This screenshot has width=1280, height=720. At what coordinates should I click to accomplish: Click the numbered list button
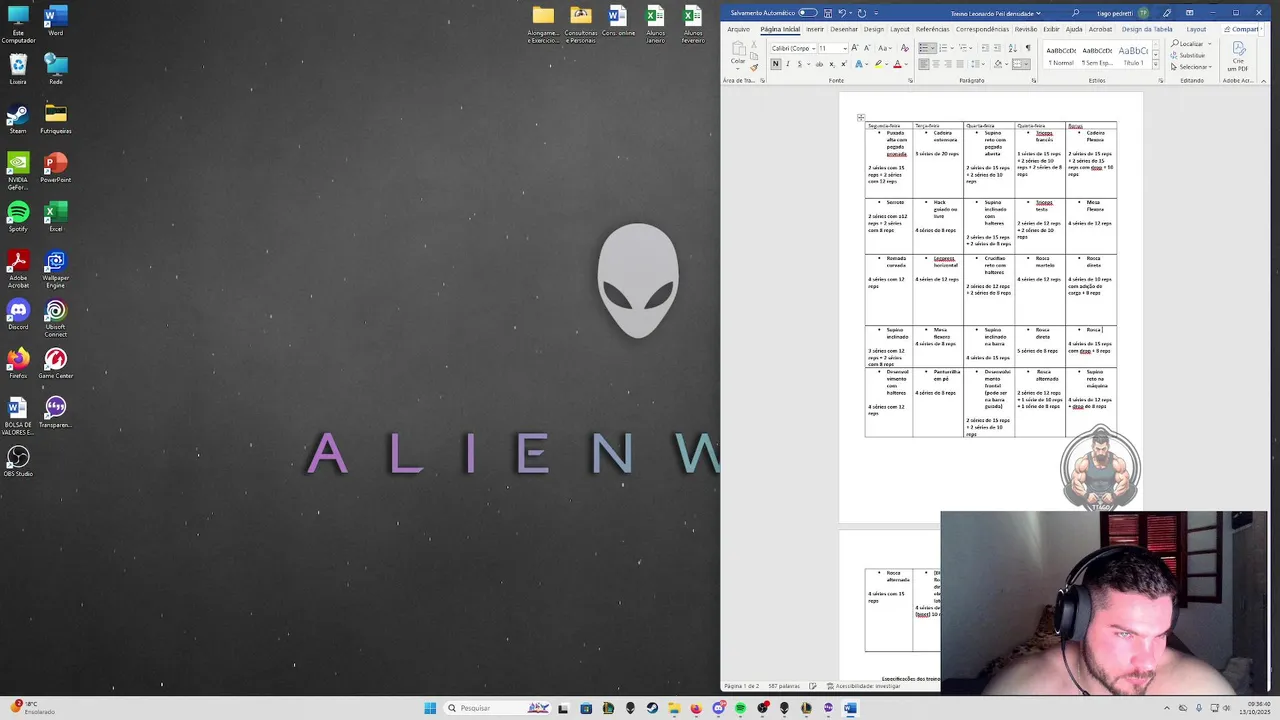pos(943,48)
